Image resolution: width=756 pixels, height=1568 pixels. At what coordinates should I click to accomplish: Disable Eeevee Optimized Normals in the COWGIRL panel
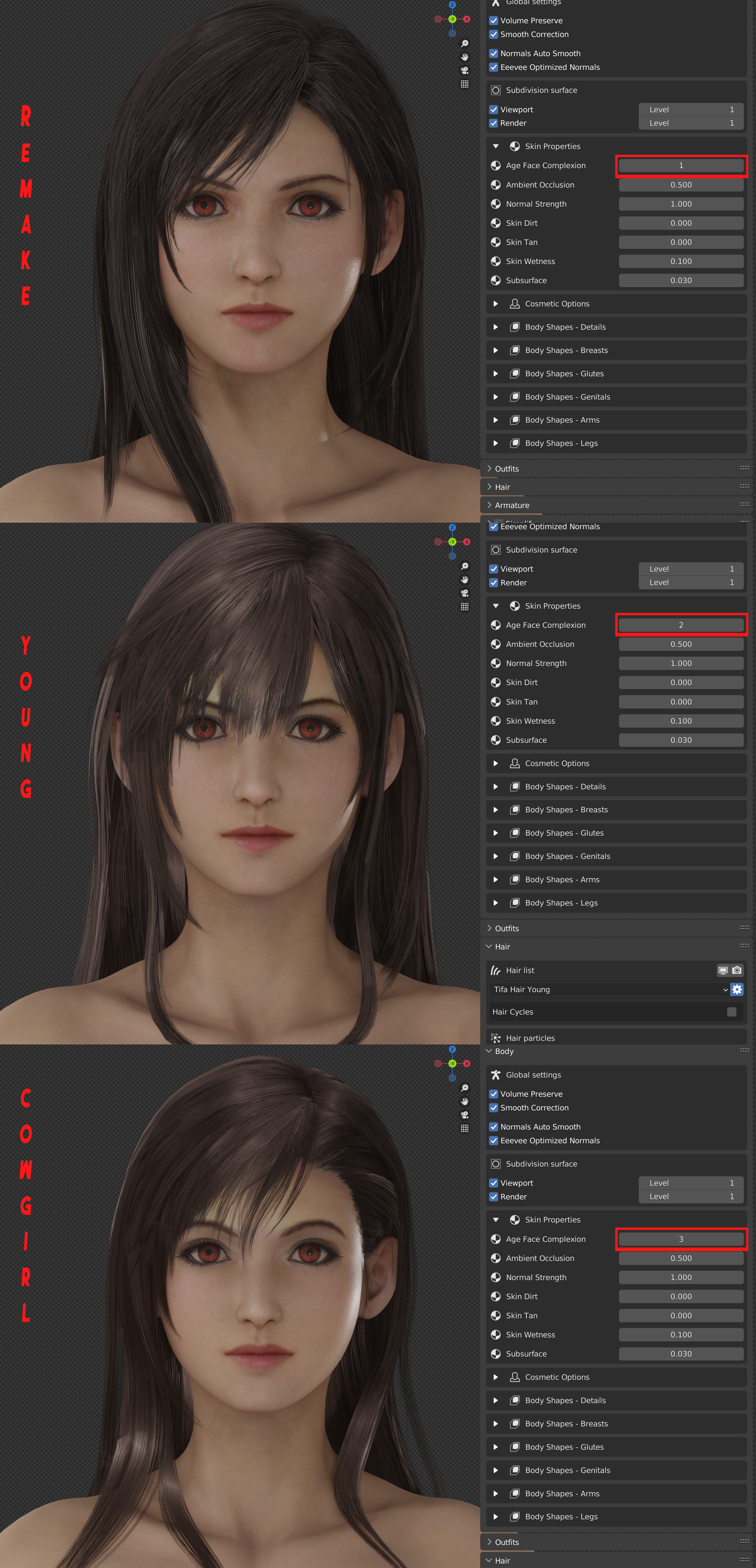[x=494, y=1141]
